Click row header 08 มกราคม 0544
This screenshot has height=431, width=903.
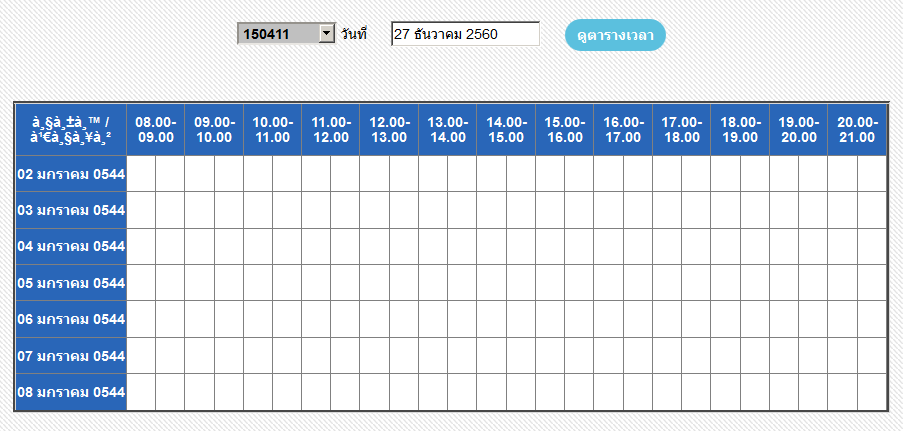[71, 392]
